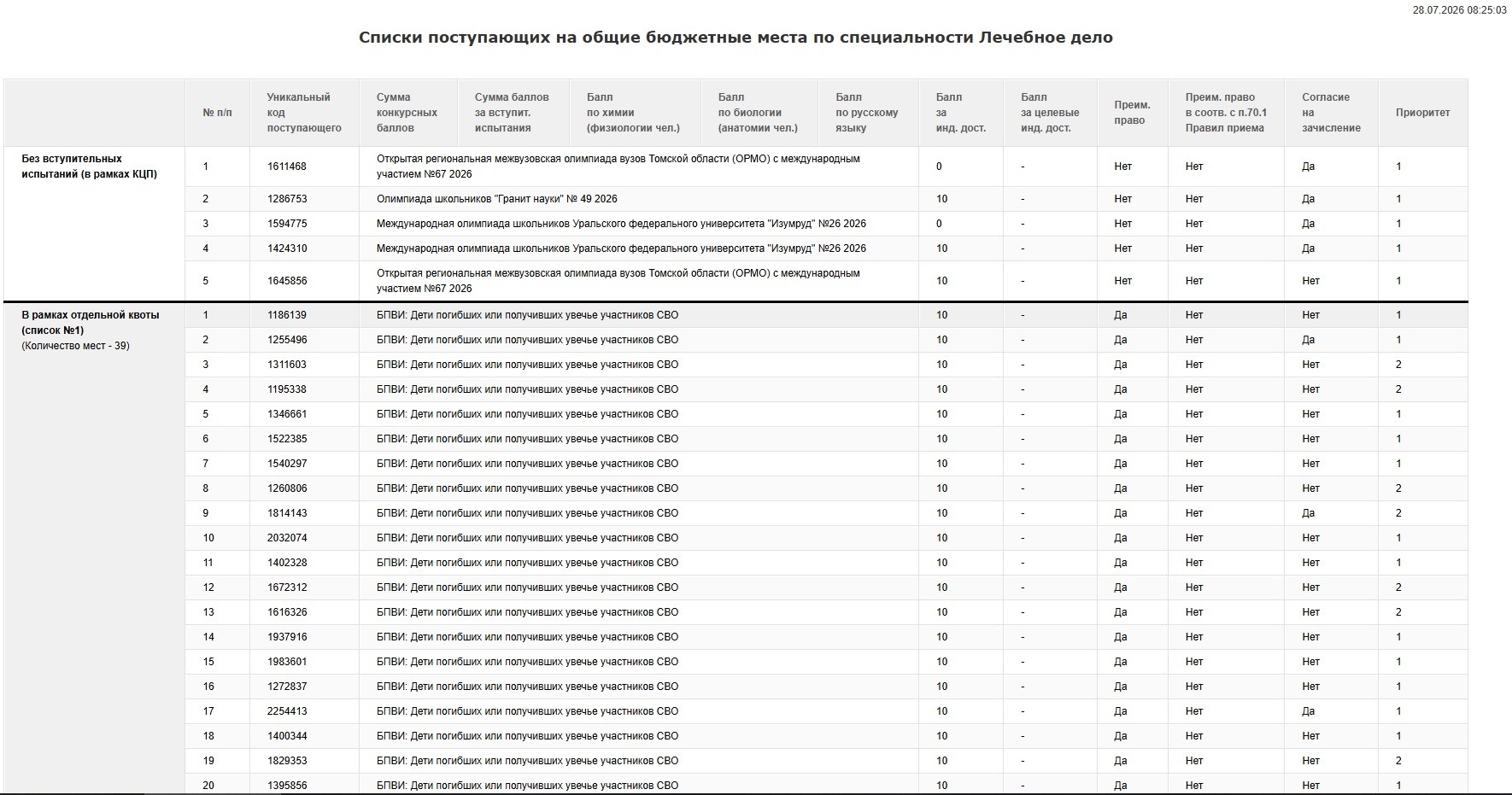Click 'Балл за целевые инд. дост.' header

pos(1050,113)
